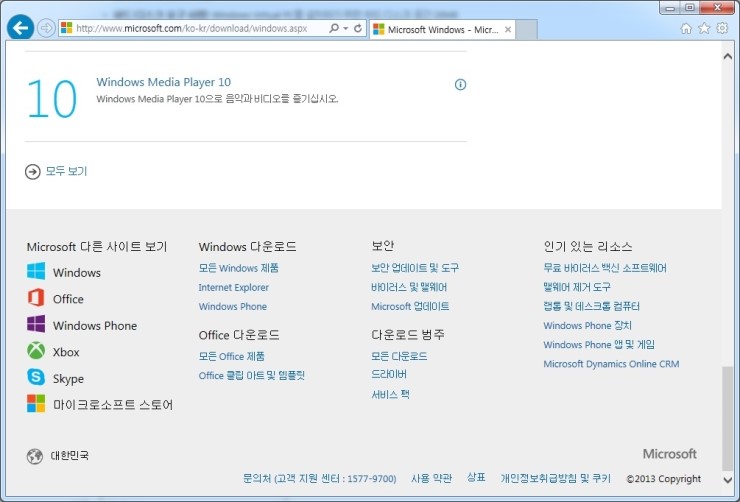The image size is (740, 502).
Task: Go back using the browser back arrow
Action: 20,28
